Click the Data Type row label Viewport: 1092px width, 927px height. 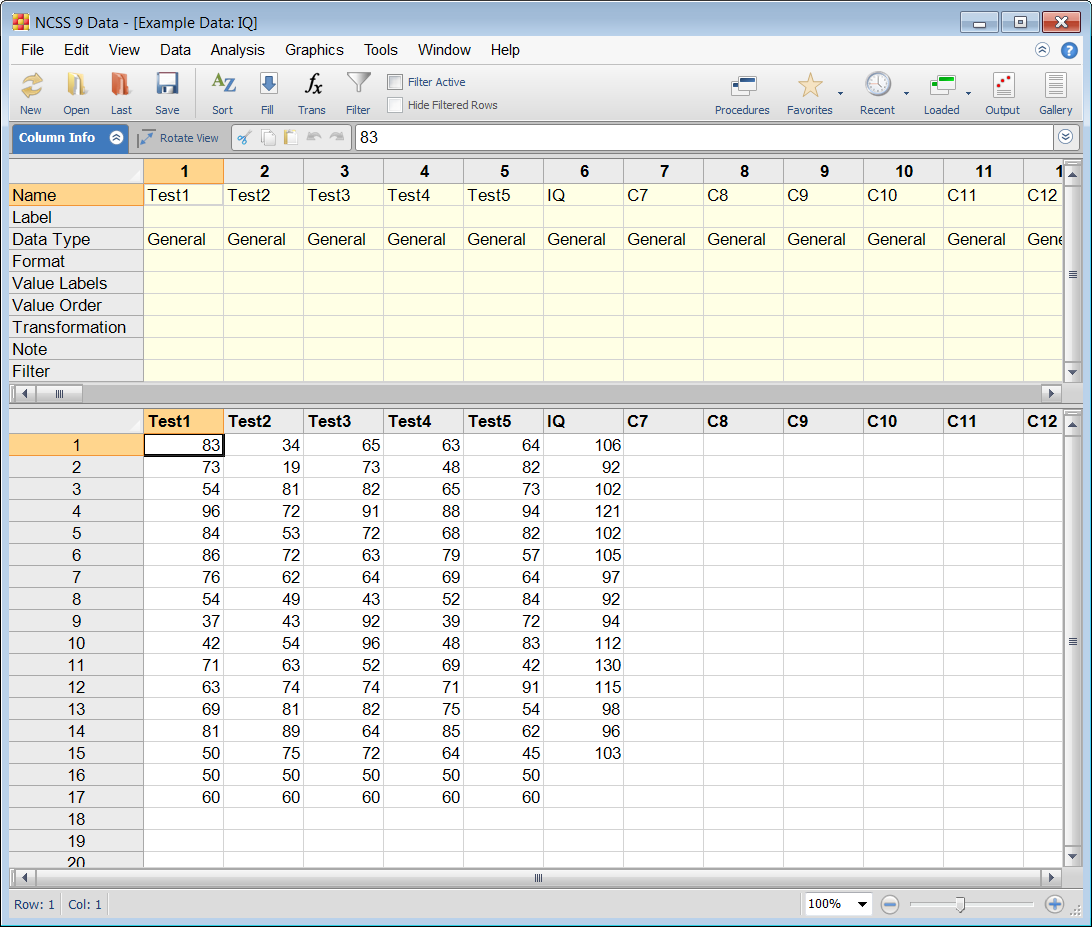[x=76, y=240]
